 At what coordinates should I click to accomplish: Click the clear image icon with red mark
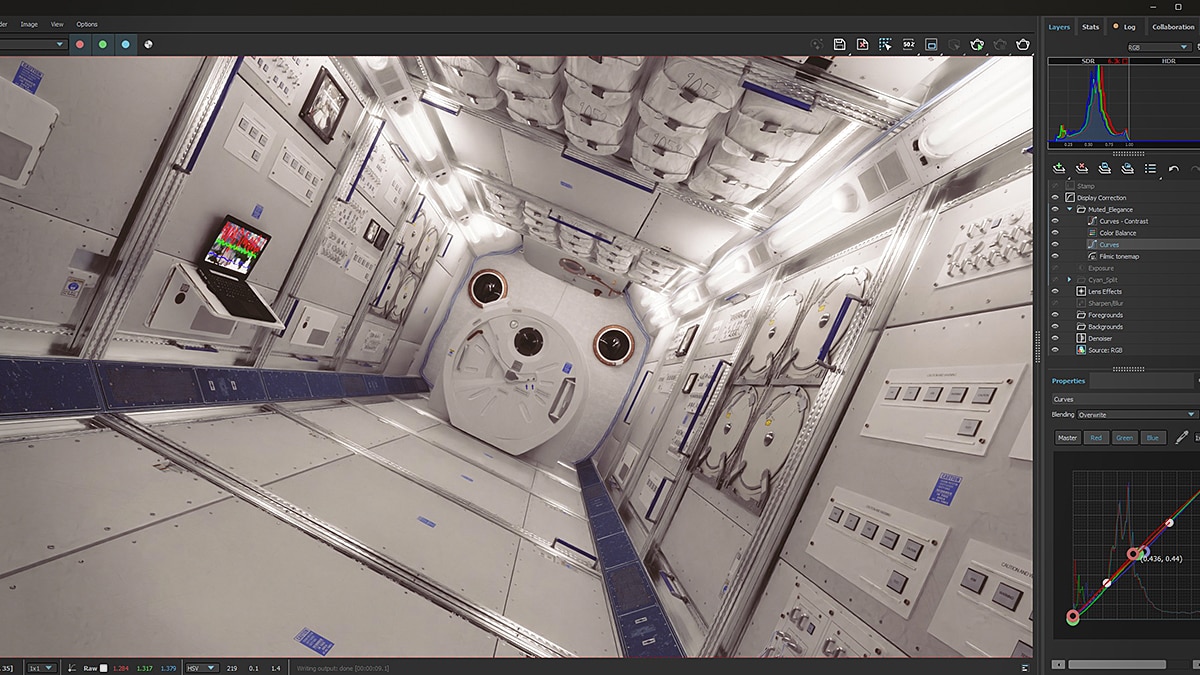pyautogui.click(x=862, y=44)
